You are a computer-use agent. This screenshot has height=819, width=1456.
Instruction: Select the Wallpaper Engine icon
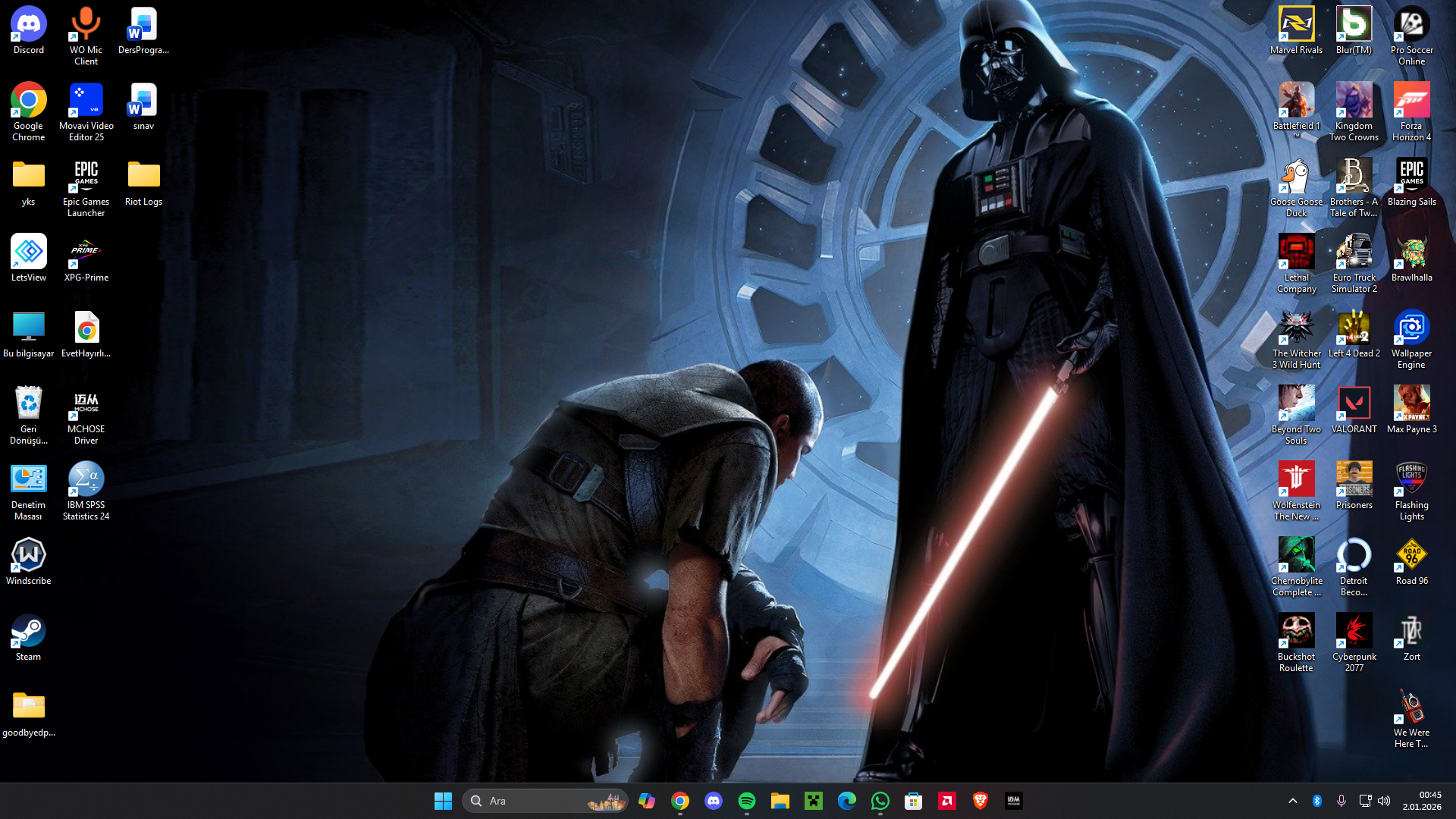pyautogui.click(x=1411, y=339)
